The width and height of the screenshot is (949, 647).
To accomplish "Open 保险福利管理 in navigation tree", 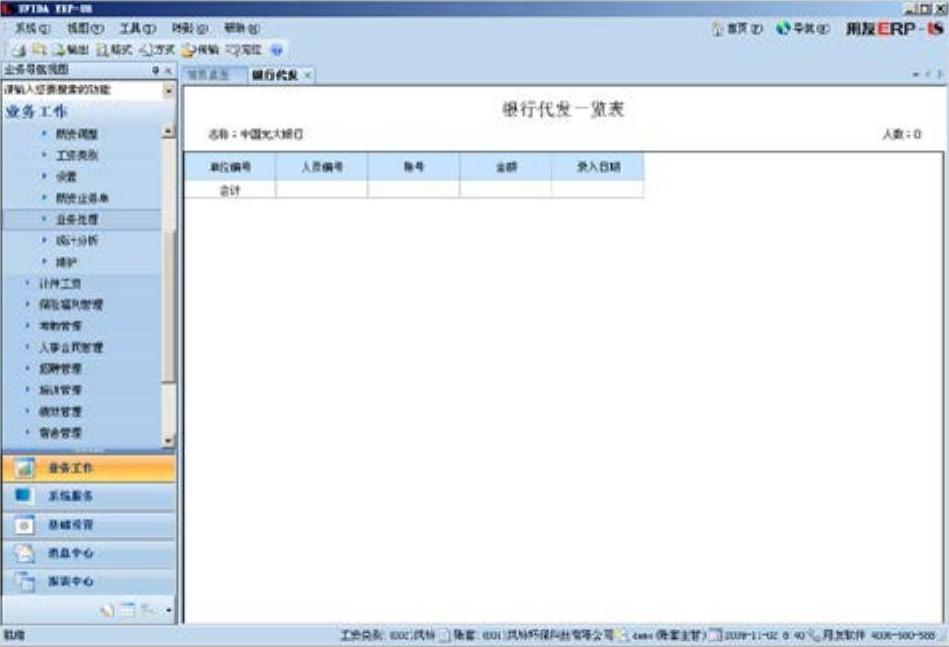I will tap(71, 304).
